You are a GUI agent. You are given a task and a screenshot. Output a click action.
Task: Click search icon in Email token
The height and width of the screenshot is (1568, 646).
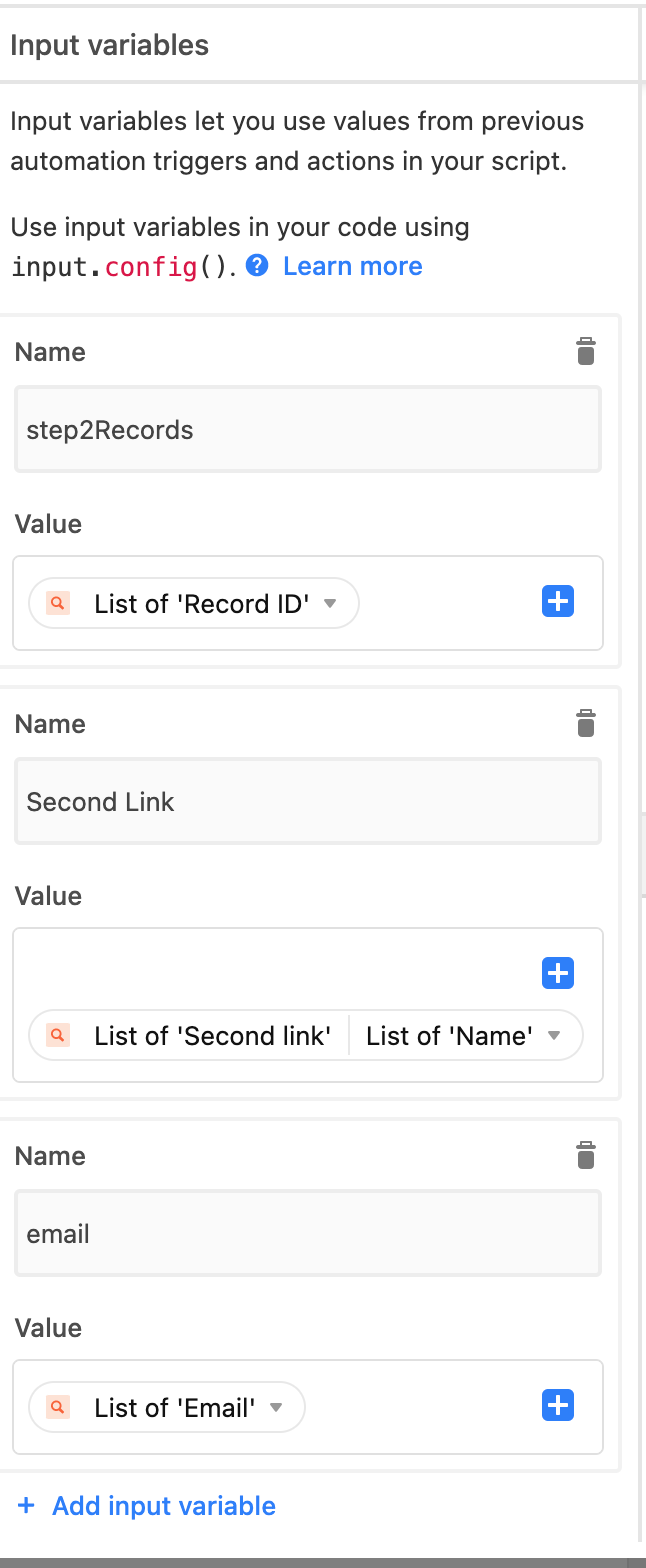click(x=59, y=1407)
